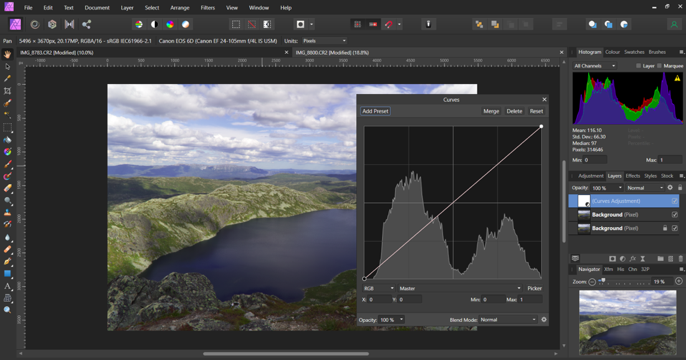Select the View (hand) tool
This screenshot has height=360, width=686.
point(7,54)
